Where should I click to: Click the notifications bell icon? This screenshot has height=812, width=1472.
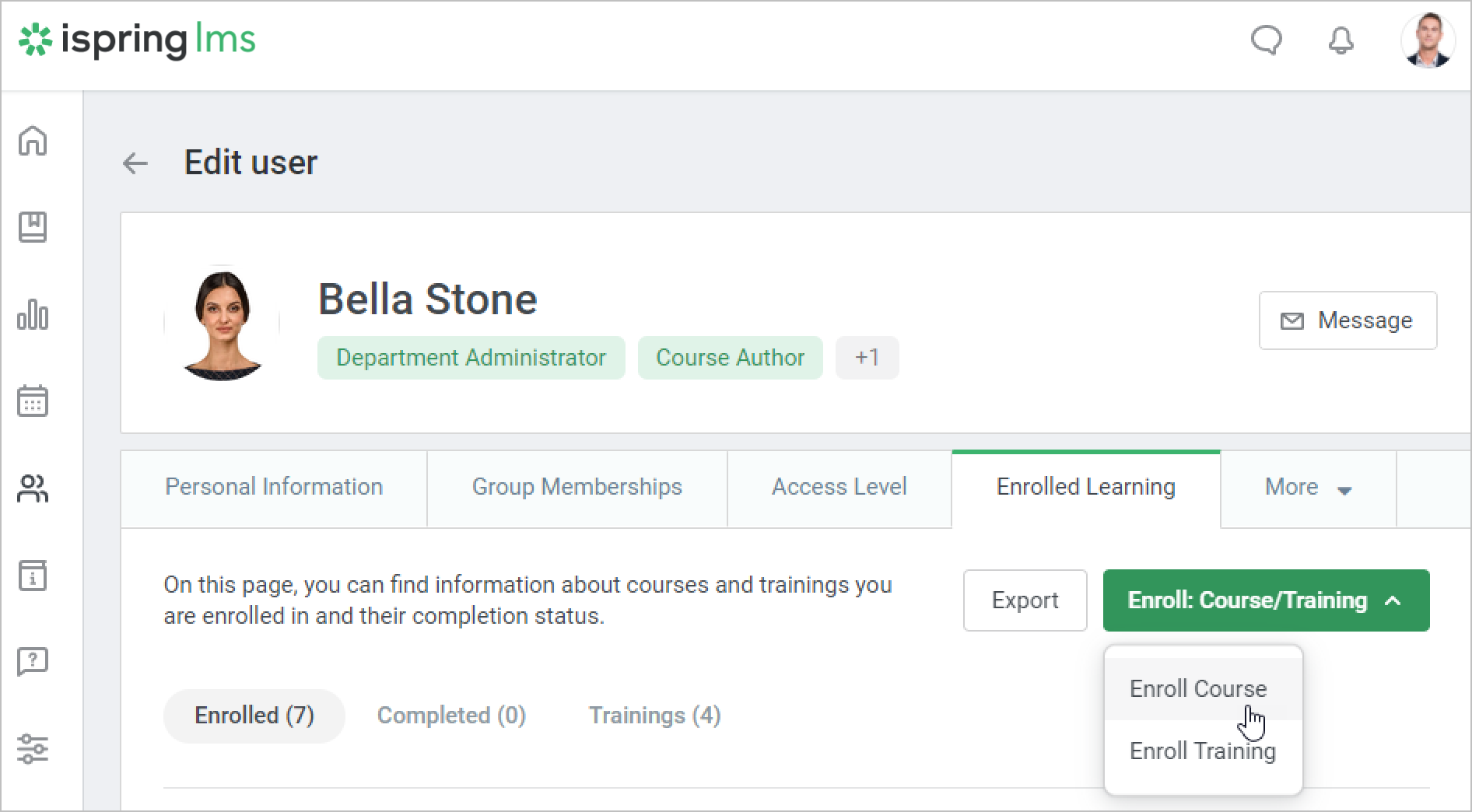coord(1341,40)
